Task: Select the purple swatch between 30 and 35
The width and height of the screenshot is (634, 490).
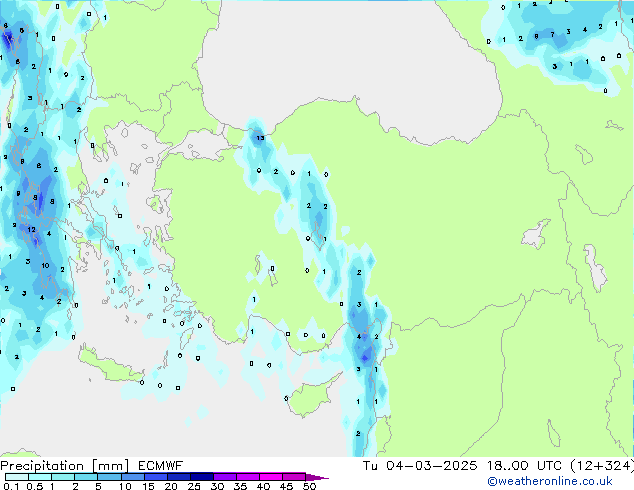Action: click(229, 477)
